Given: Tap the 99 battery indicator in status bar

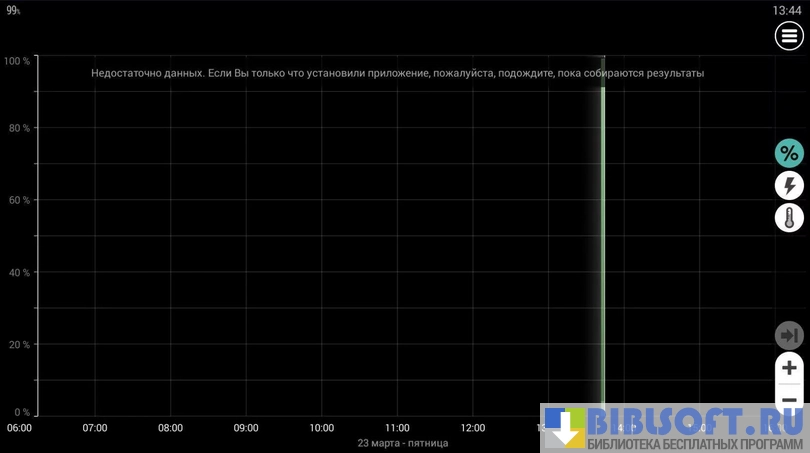Looking at the screenshot, I should 13,10.
